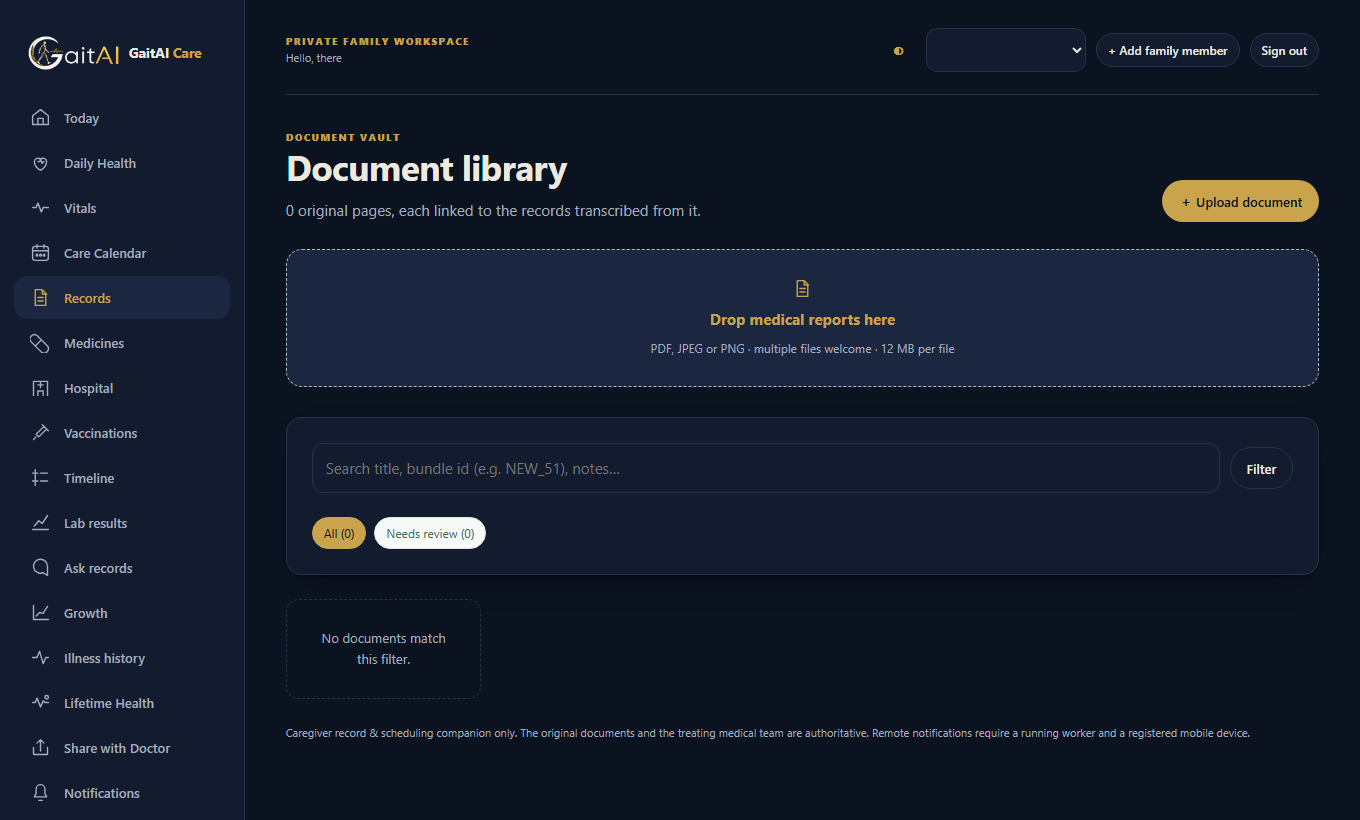The width and height of the screenshot is (1360, 820).
Task: Click the Growth chart icon
Action: pyautogui.click(x=40, y=613)
